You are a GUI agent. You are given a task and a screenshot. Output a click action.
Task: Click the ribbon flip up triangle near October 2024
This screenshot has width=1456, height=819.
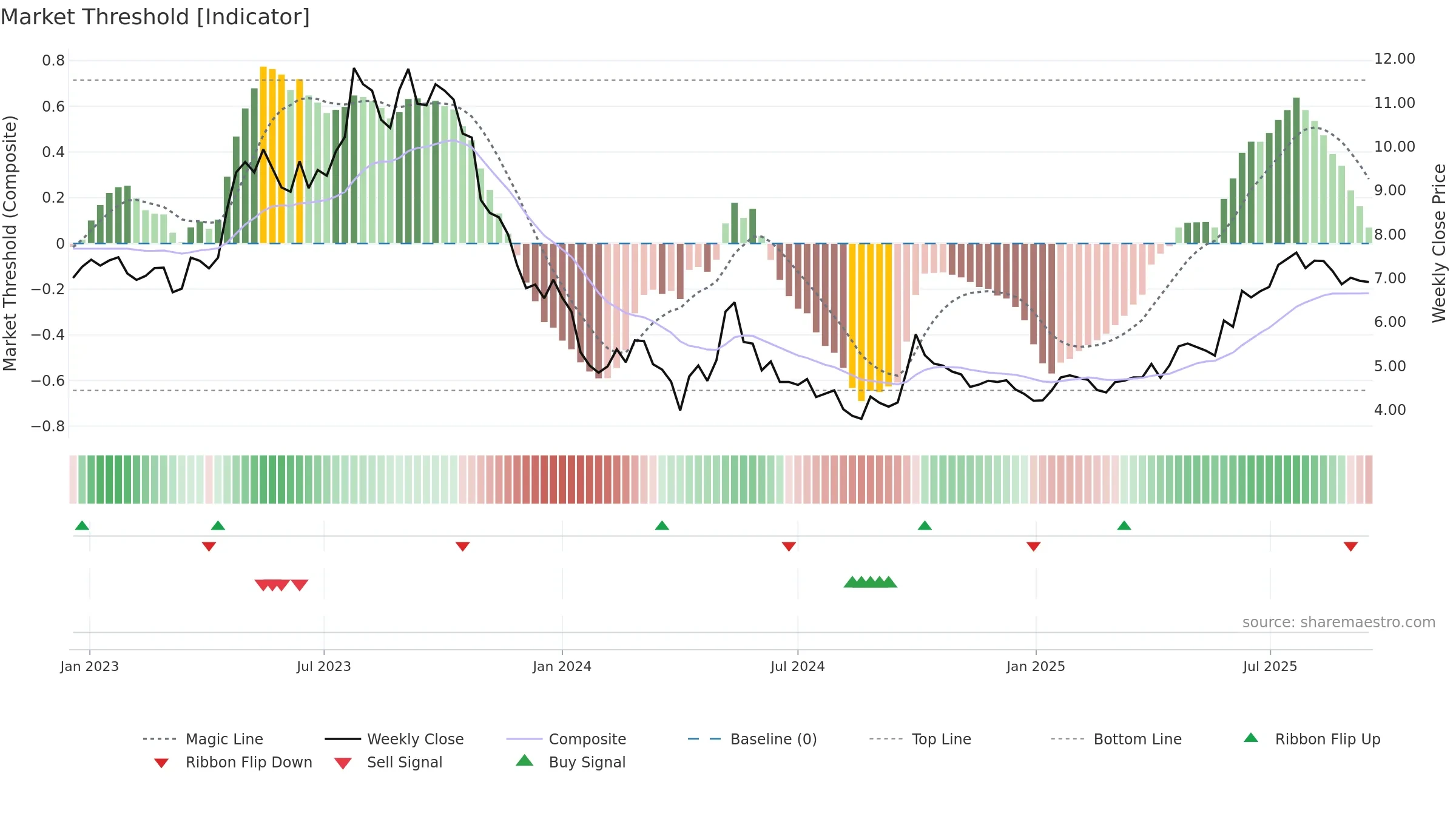pos(925,525)
